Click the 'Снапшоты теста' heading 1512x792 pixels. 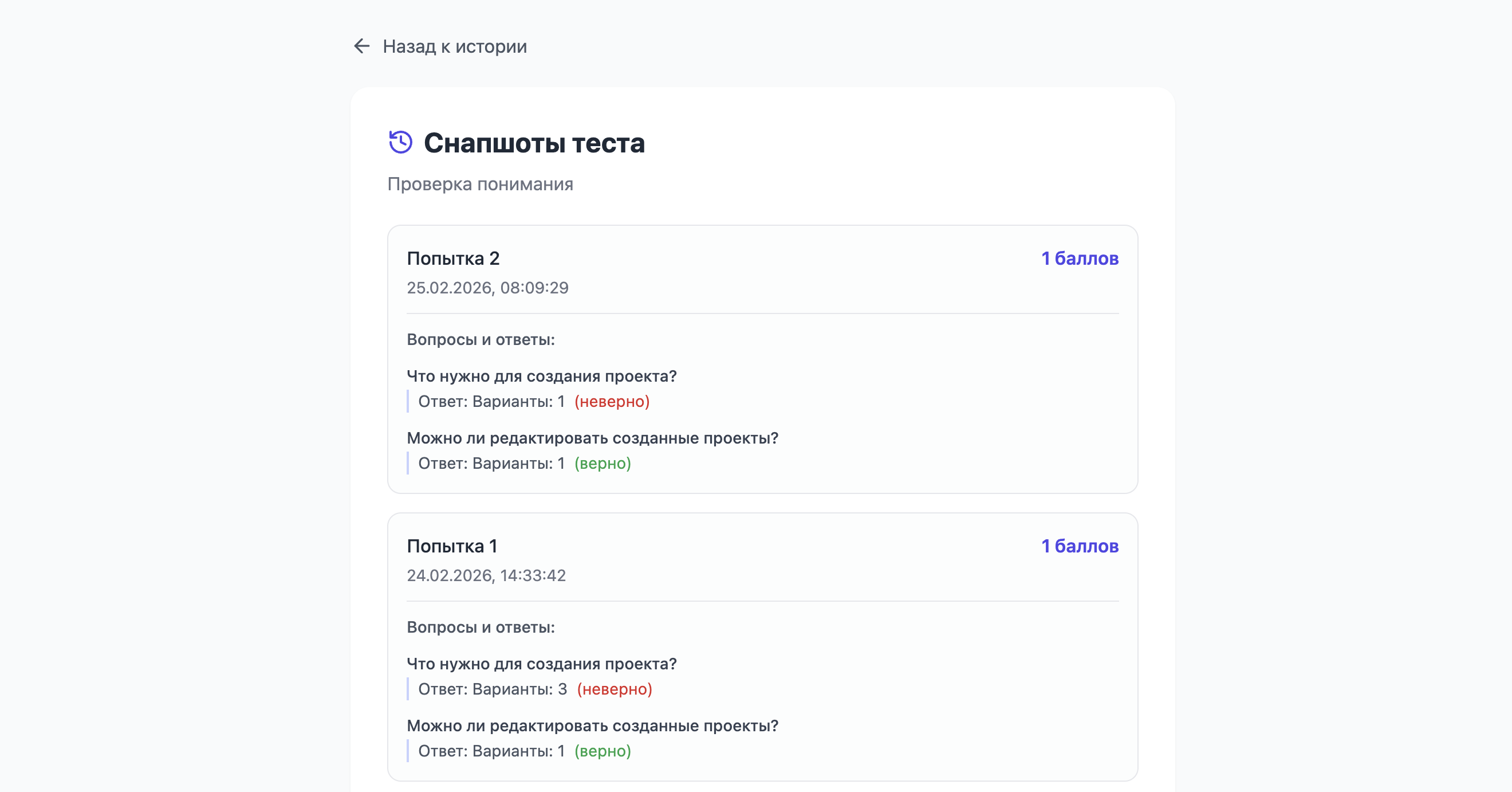point(534,143)
